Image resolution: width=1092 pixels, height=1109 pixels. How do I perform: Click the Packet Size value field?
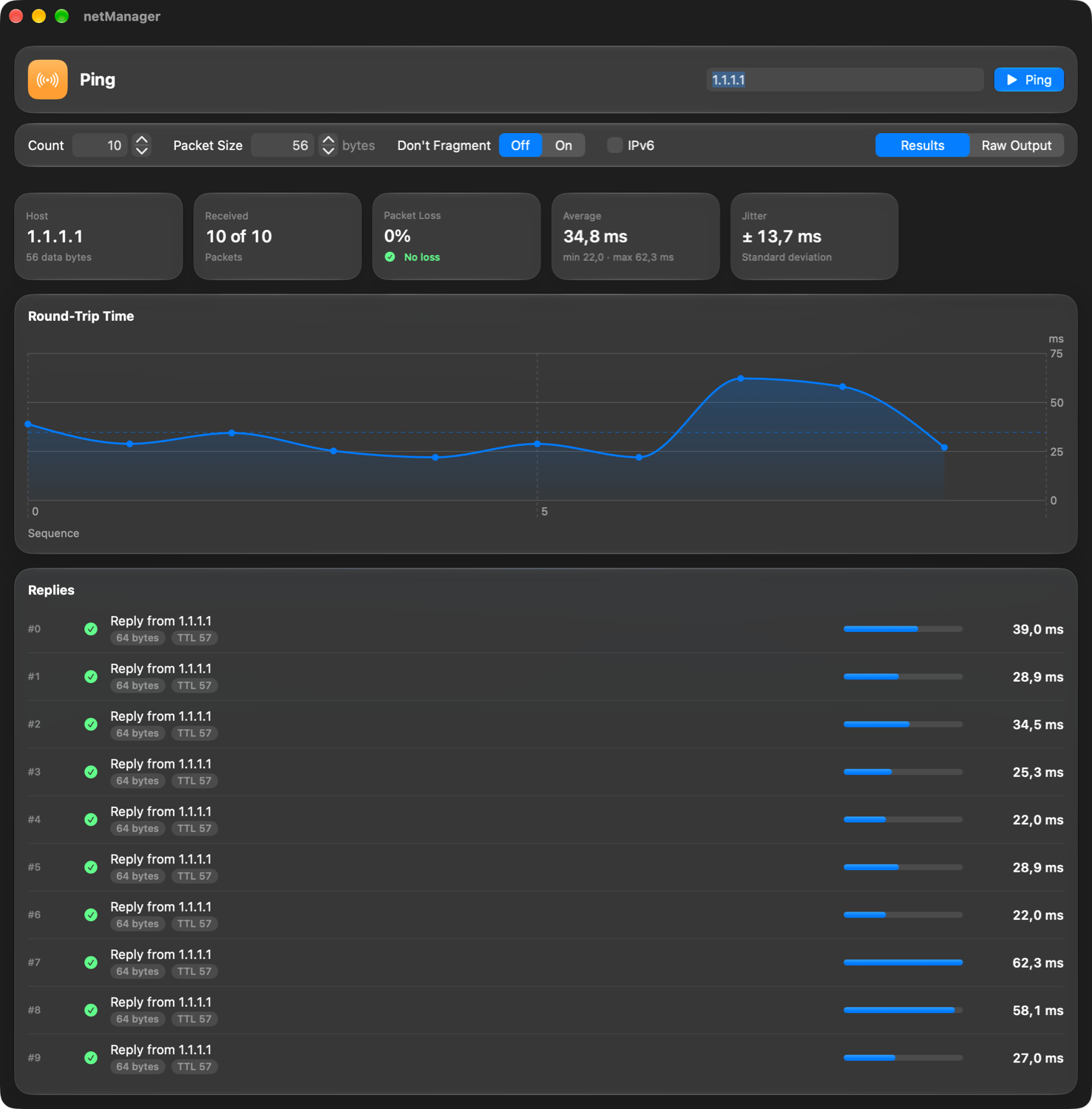283,146
